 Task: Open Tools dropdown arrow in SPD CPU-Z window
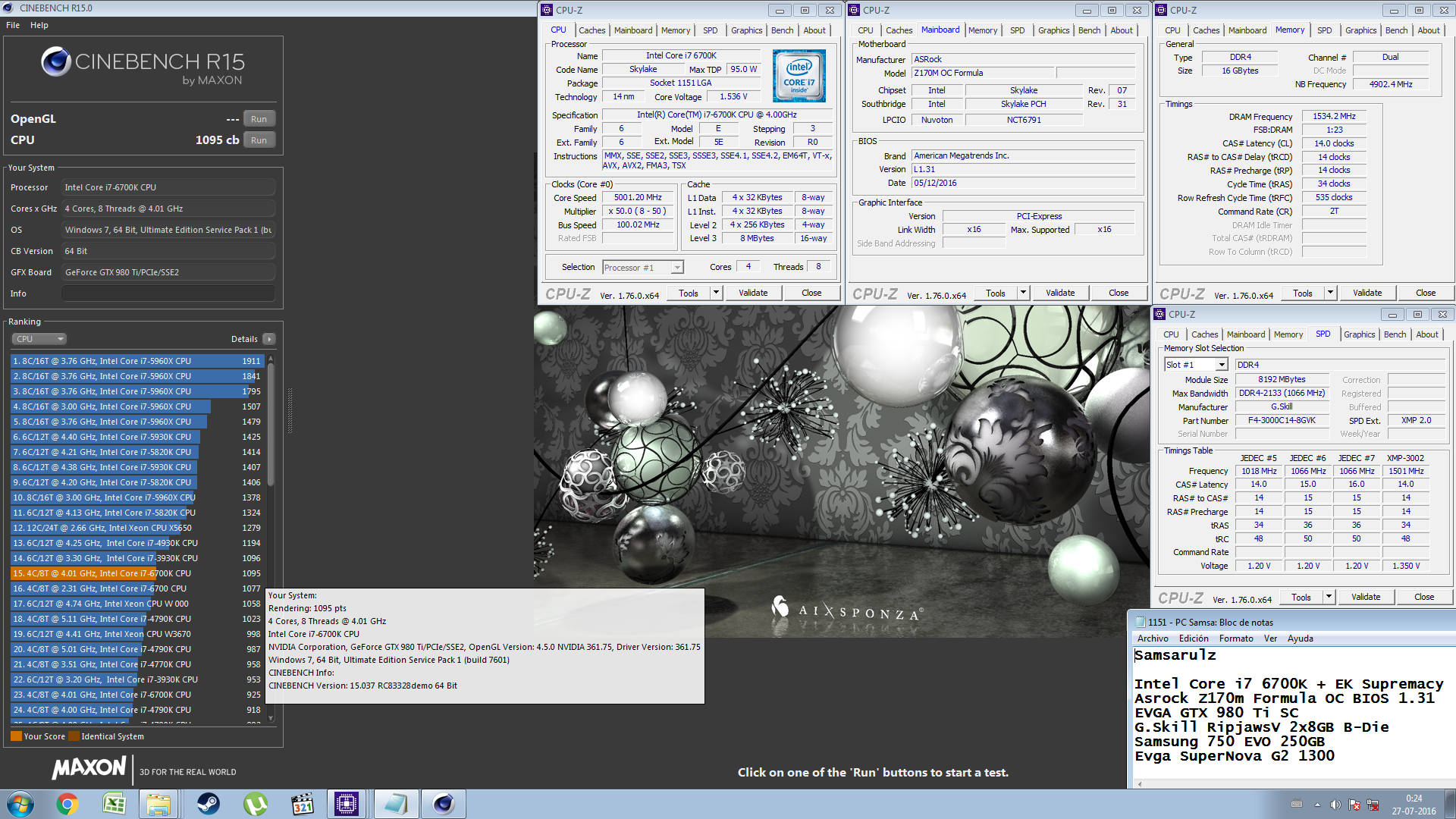pos(1329,597)
